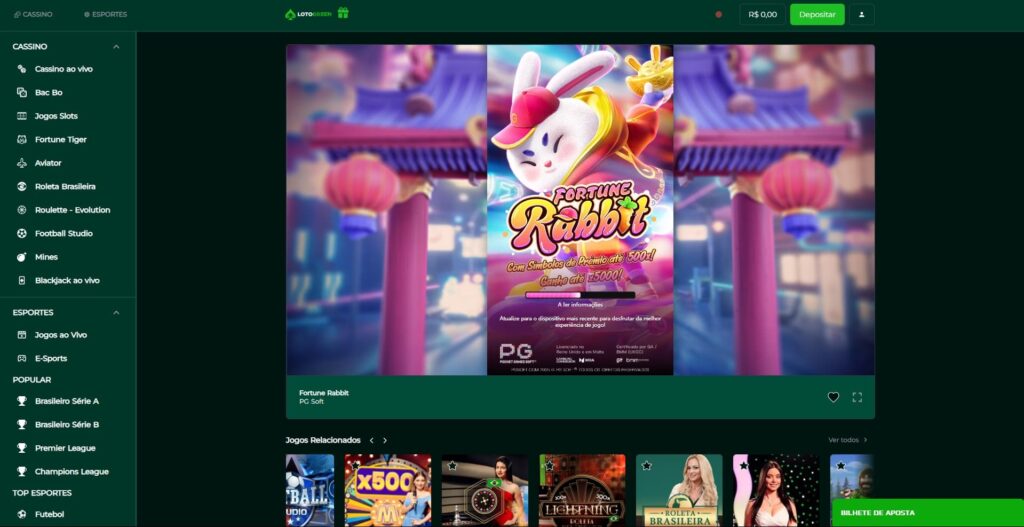Viewport: 1024px width, 527px height.
Task: Click the Roulette - Evolution icon
Action: [x=22, y=210]
